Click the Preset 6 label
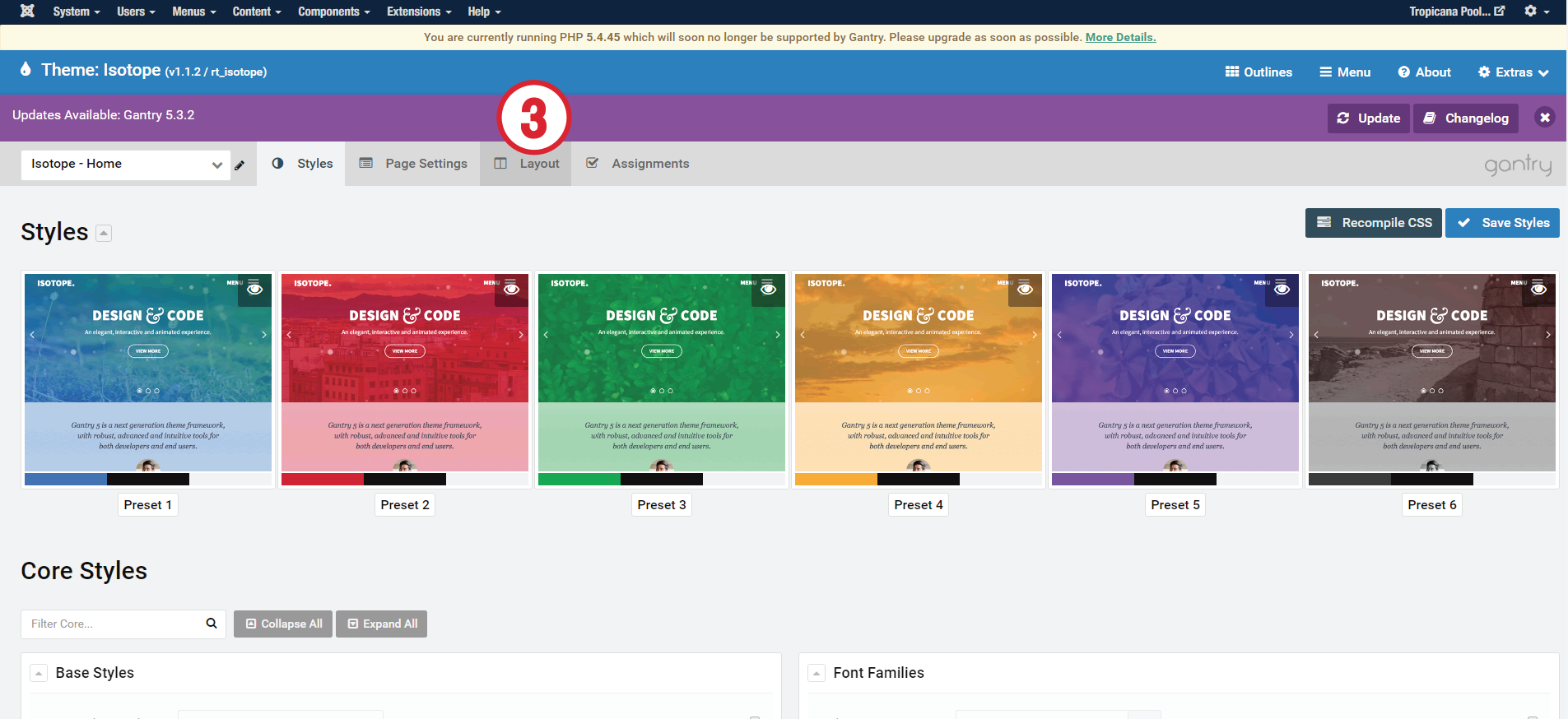The width and height of the screenshot is (1568, 719). point(1432,505)
